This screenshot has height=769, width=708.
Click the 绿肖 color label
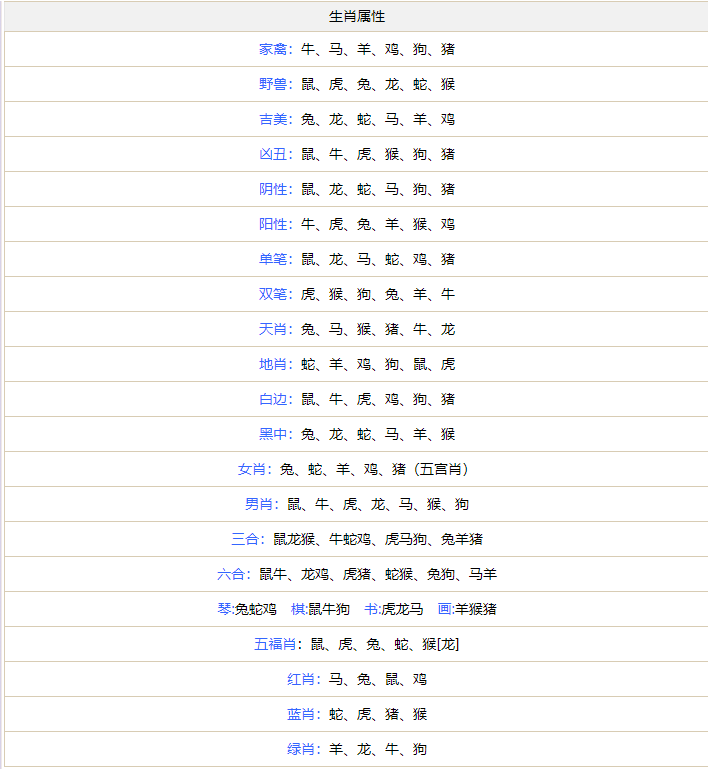pyautogui.click(x=301, y=749)
